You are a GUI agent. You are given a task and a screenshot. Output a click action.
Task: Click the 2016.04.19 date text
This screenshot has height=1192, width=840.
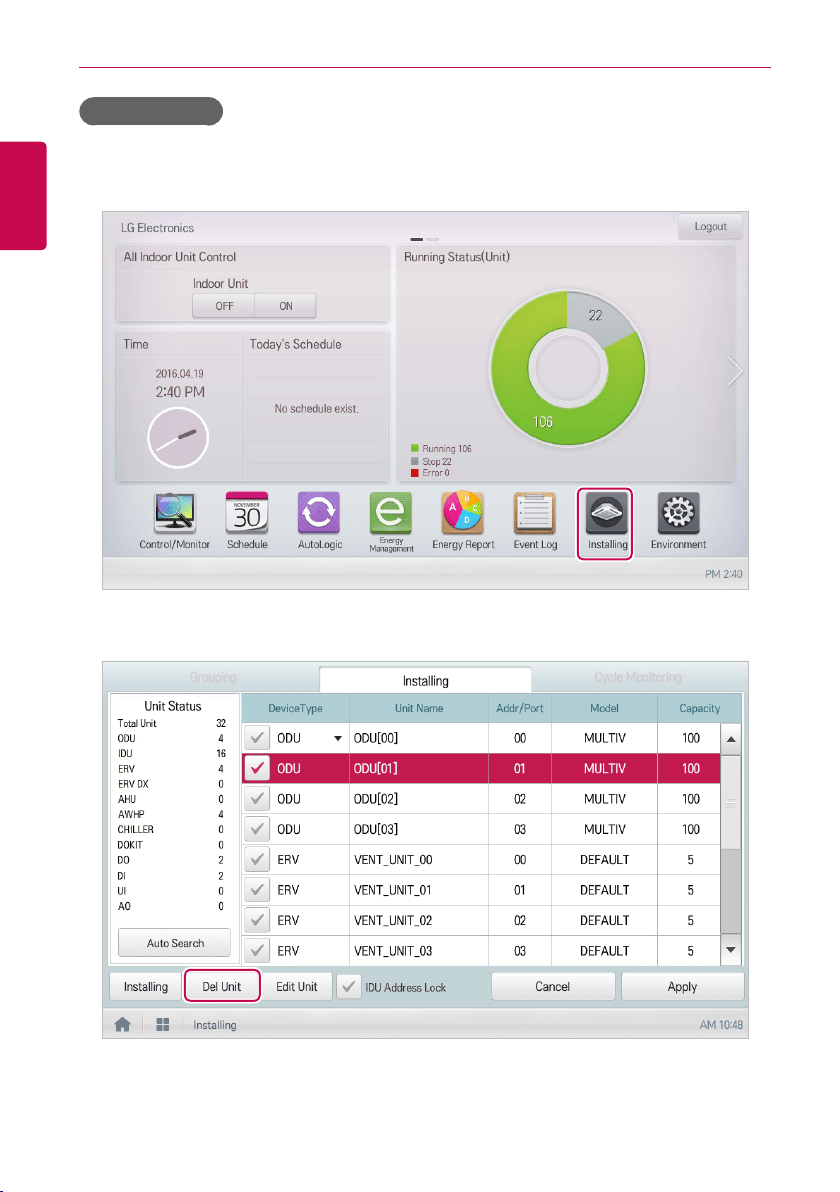pyautogui.click(x=179, y=374)
